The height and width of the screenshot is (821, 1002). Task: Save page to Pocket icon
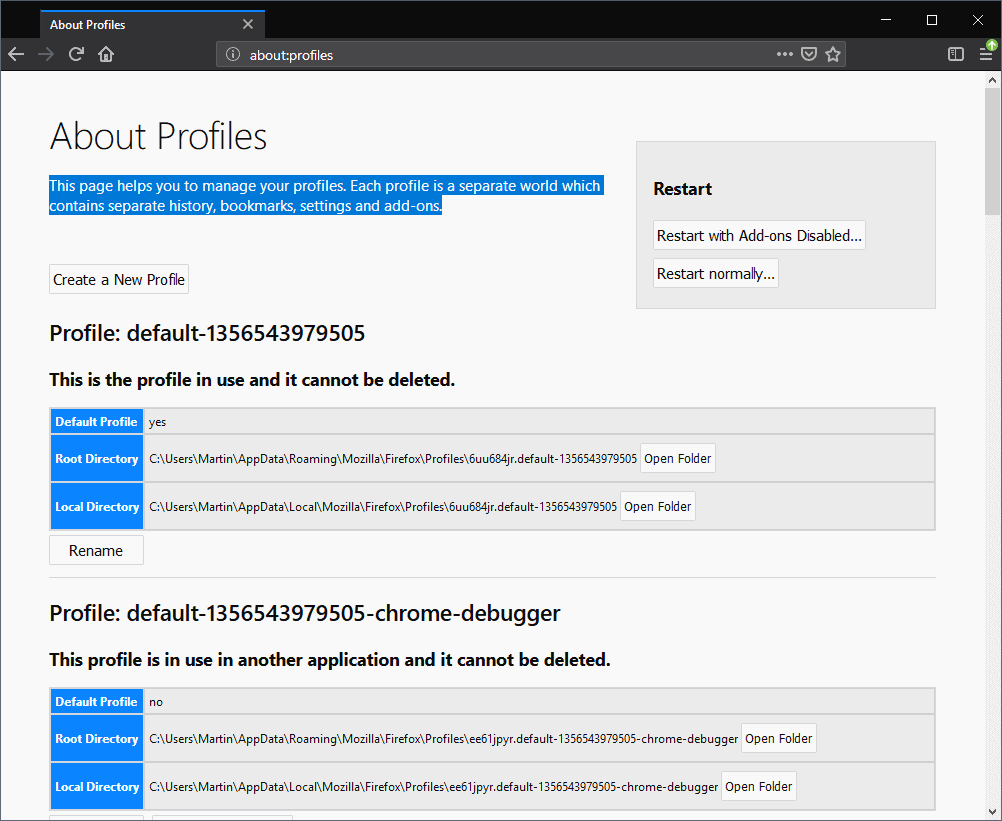(809, 54)
